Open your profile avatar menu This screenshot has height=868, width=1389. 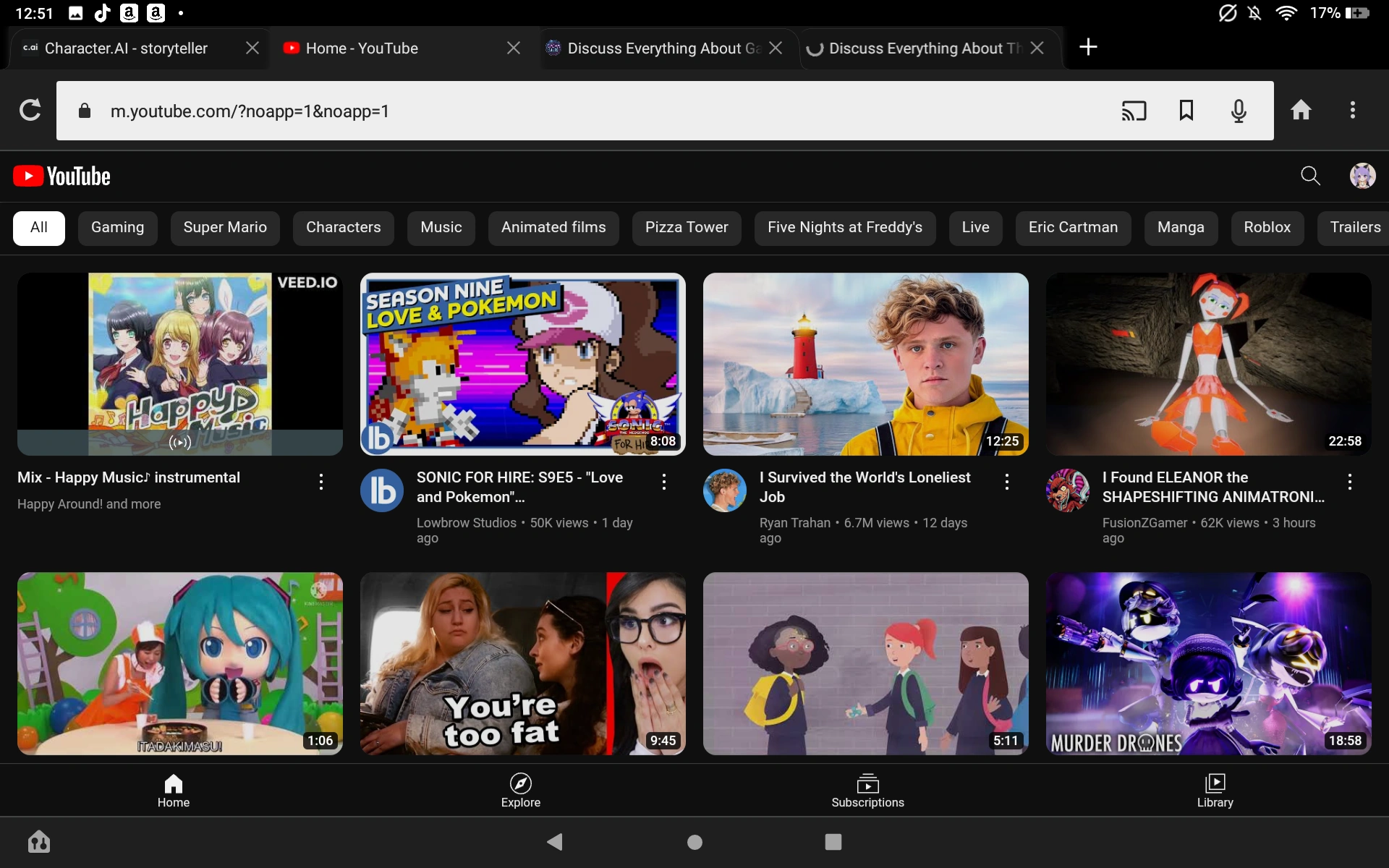tap(1363, 176)
